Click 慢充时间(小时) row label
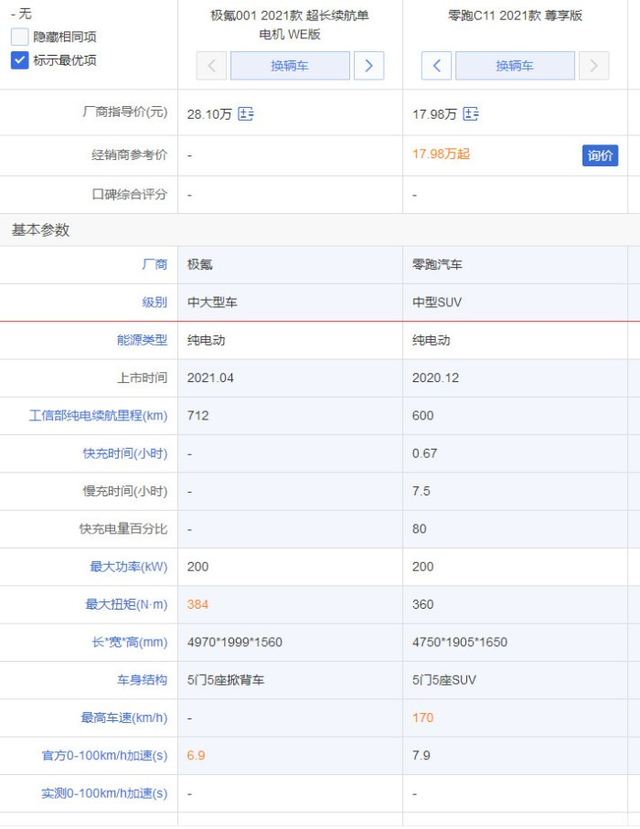Screen dimensions: 640x829 pyautogui.click(x=125, y=491)
